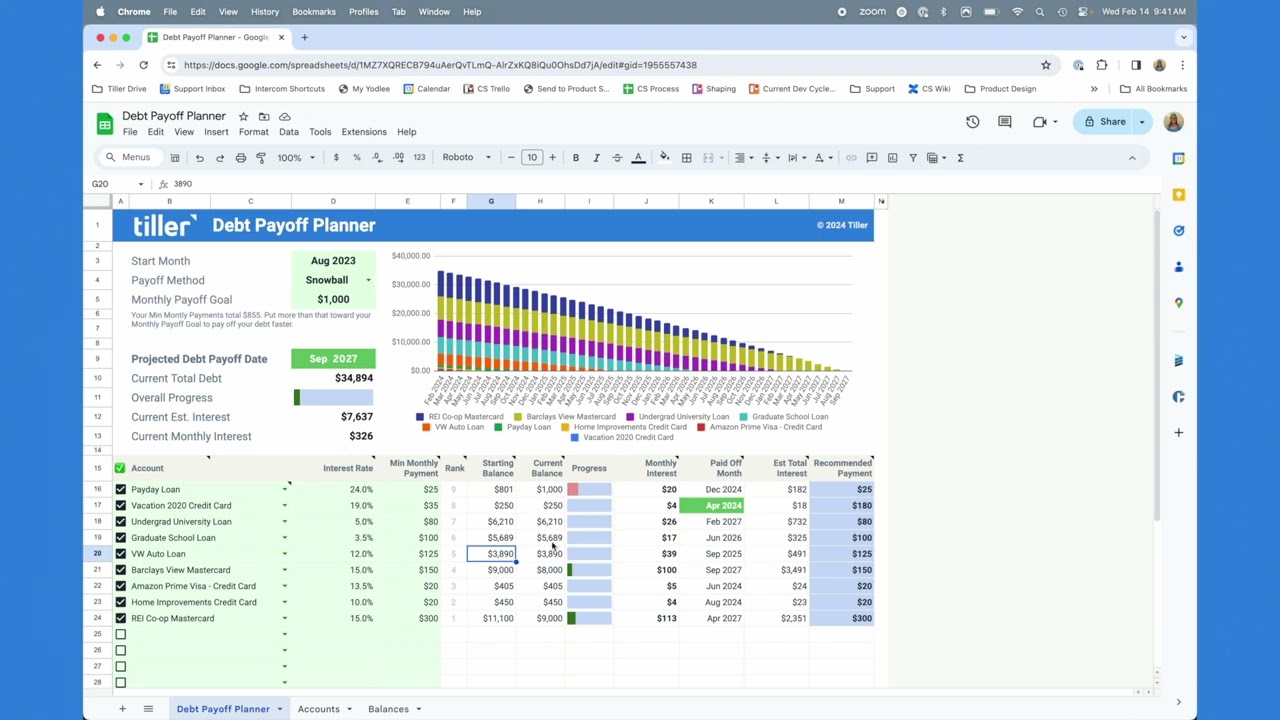Image resolution: width=1280 pixels, height=720 pixels.
Task: Open the Tiller Drive bookmark
Action: [119, 89]
